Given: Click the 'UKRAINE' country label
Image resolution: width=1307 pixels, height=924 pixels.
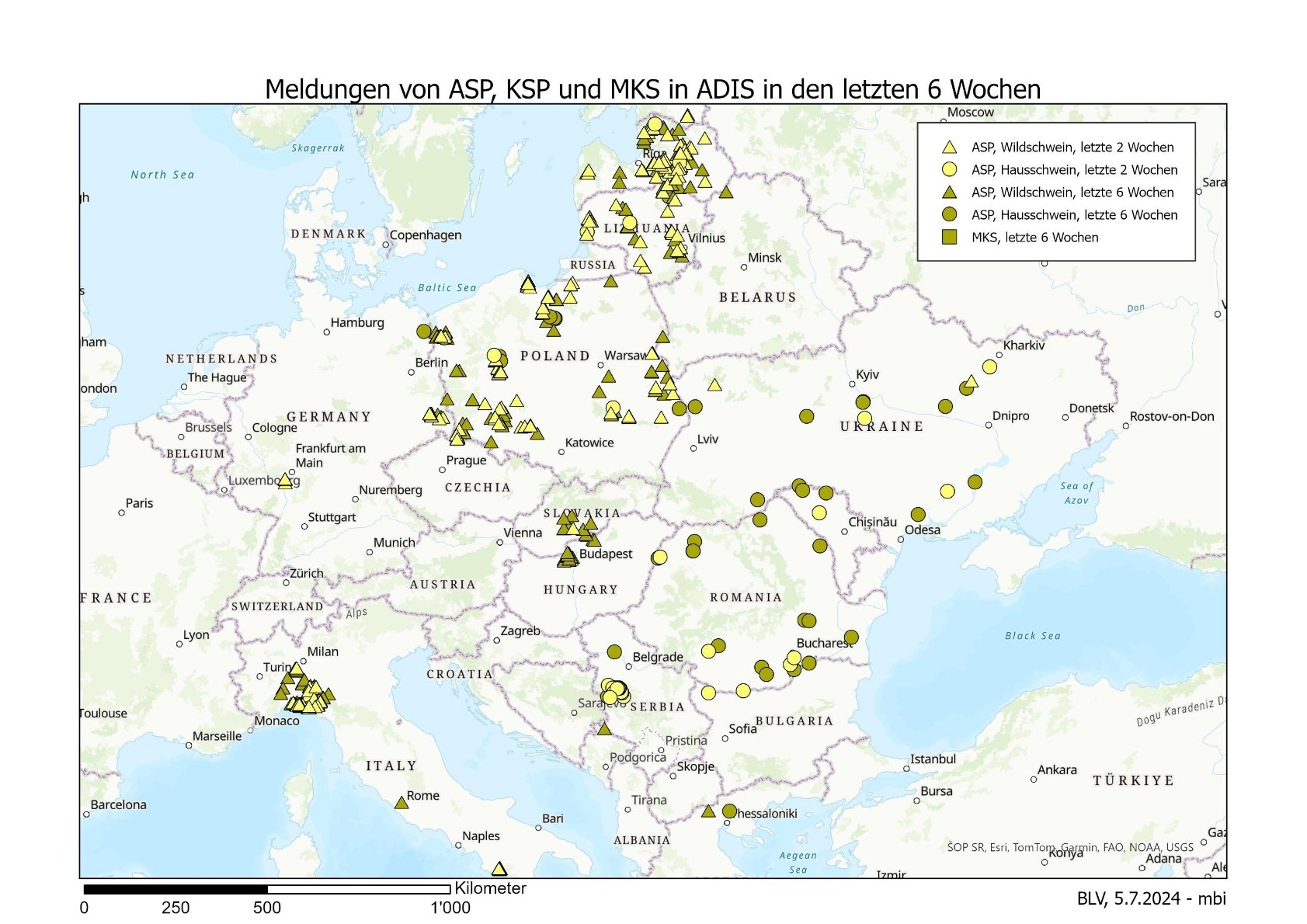Looking at the screenshot, I should pyautogui.click(x=882, y=426).
